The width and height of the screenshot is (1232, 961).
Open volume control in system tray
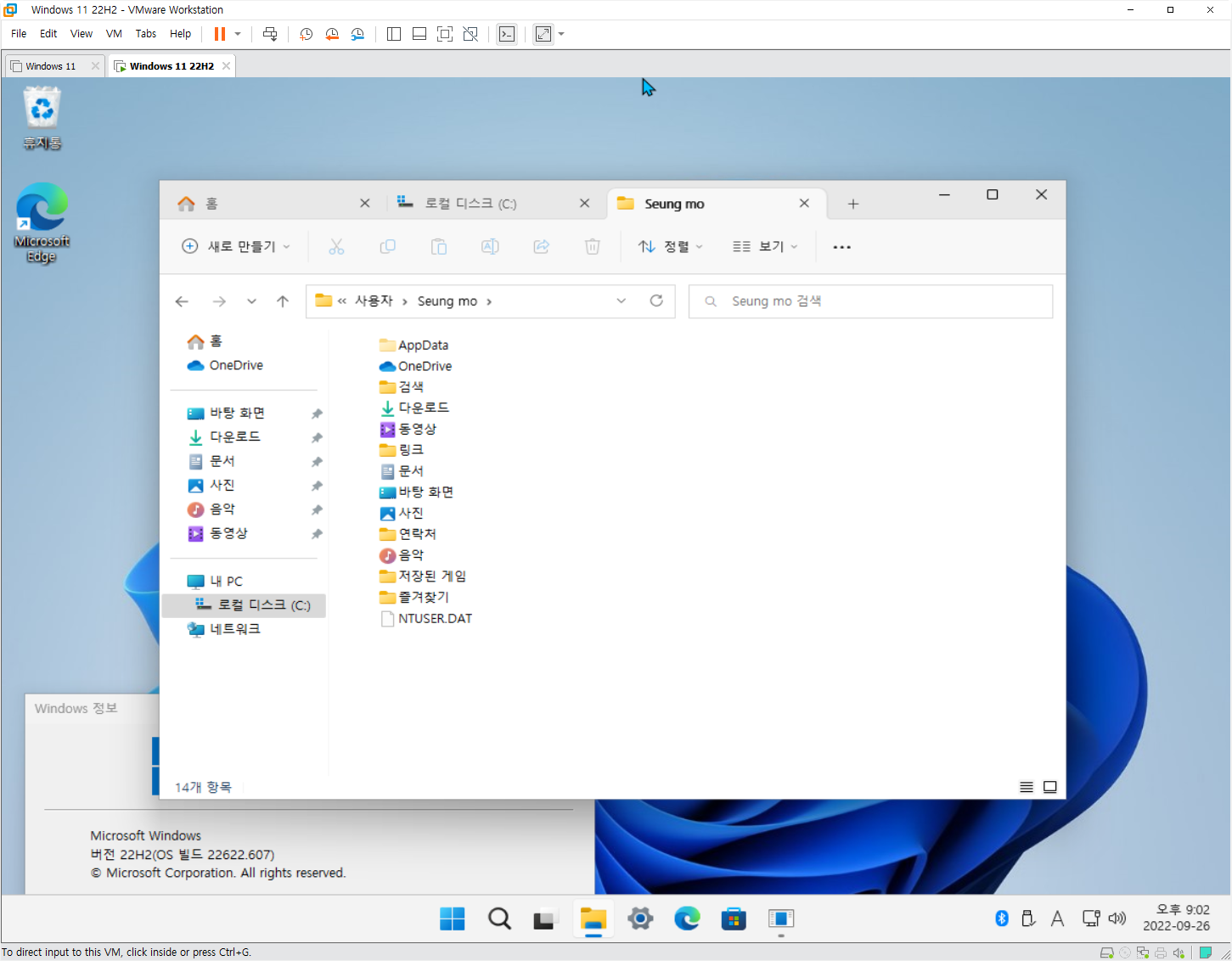[x=1117, y=919]
